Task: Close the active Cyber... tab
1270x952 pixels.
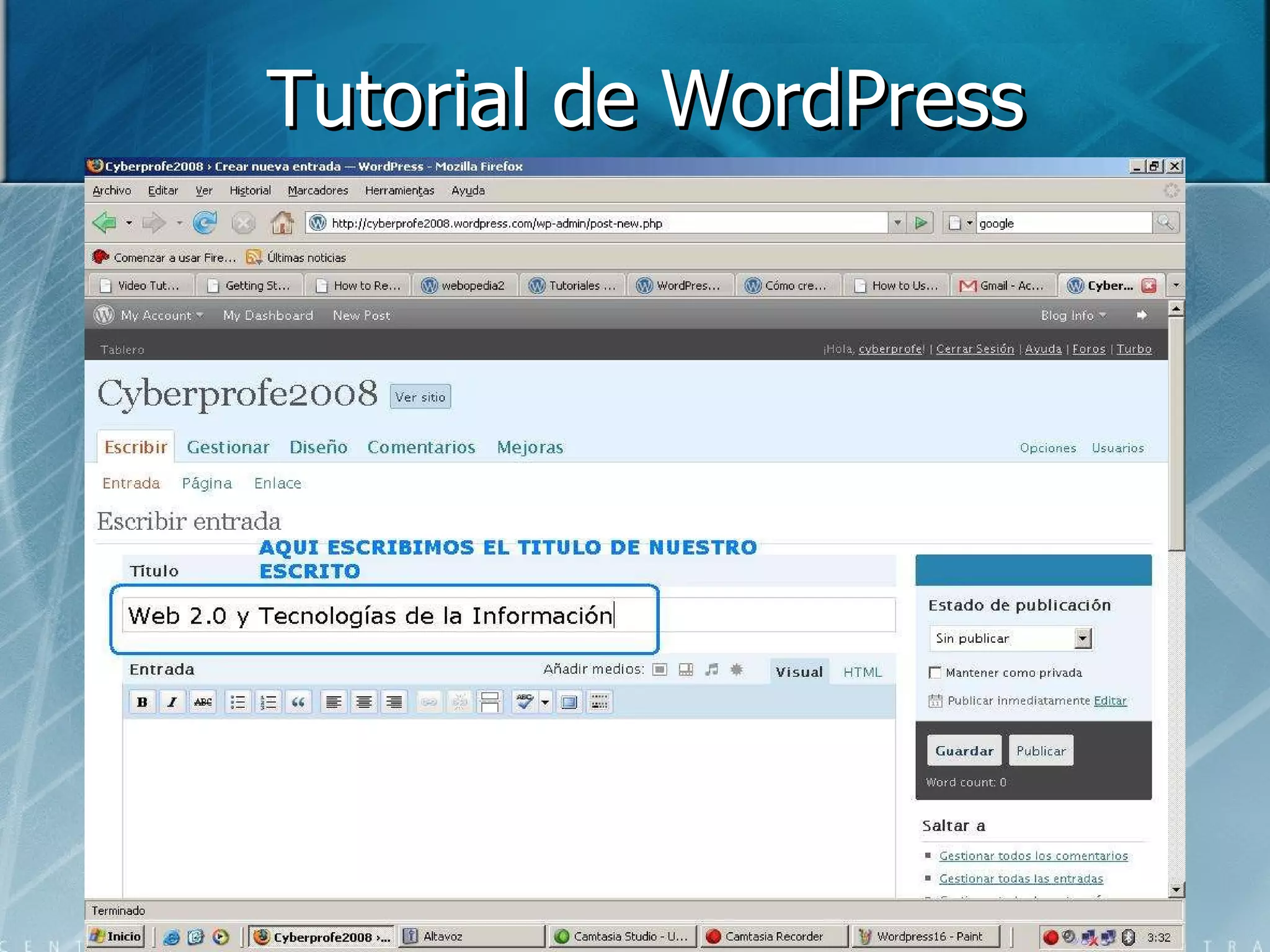Action: tap(1149, 285)
